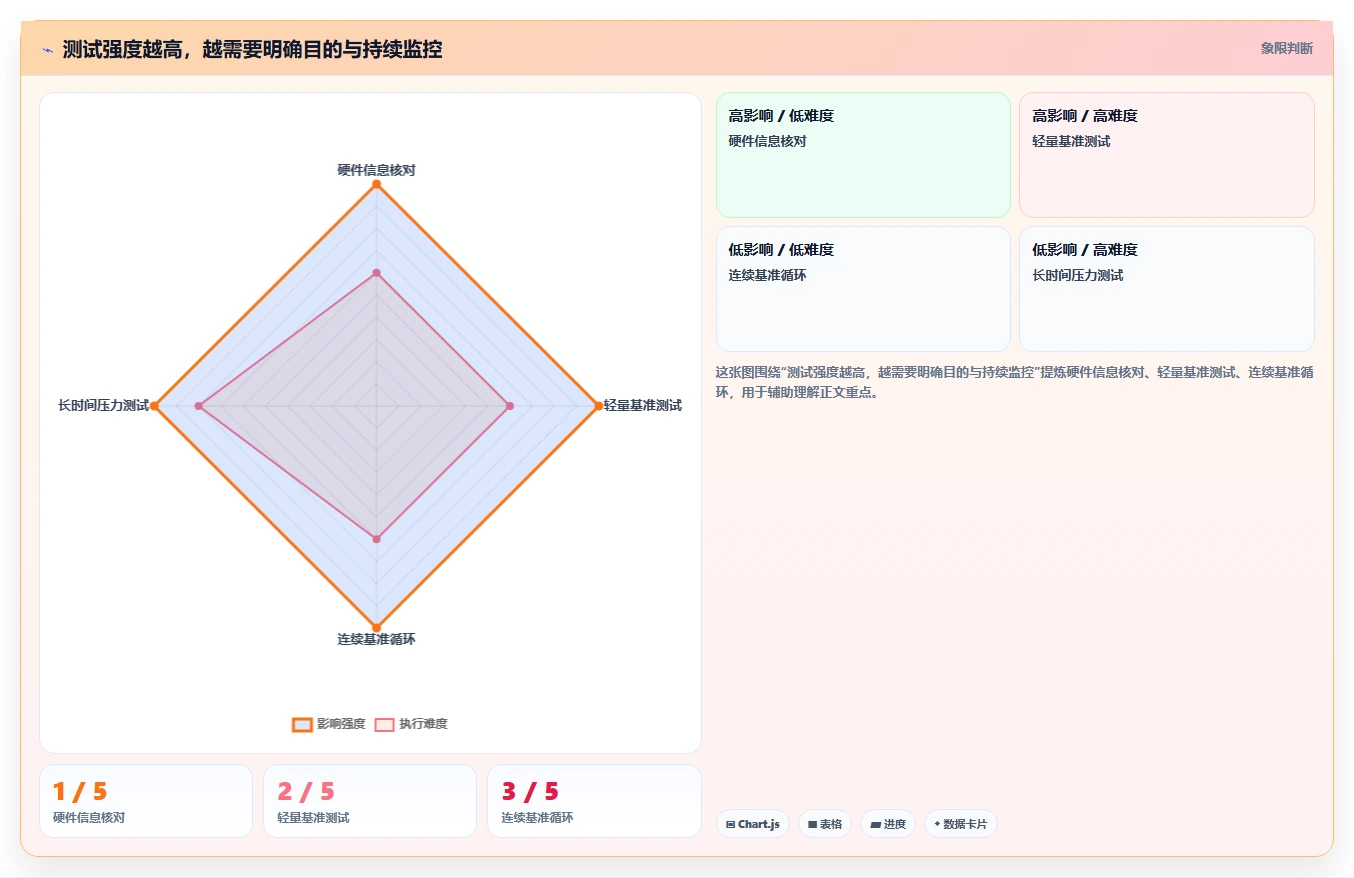Open the 高影响 / 高难度 quadrant card
Viewport: 1354px width, 878px height.
click(1166, 155)
